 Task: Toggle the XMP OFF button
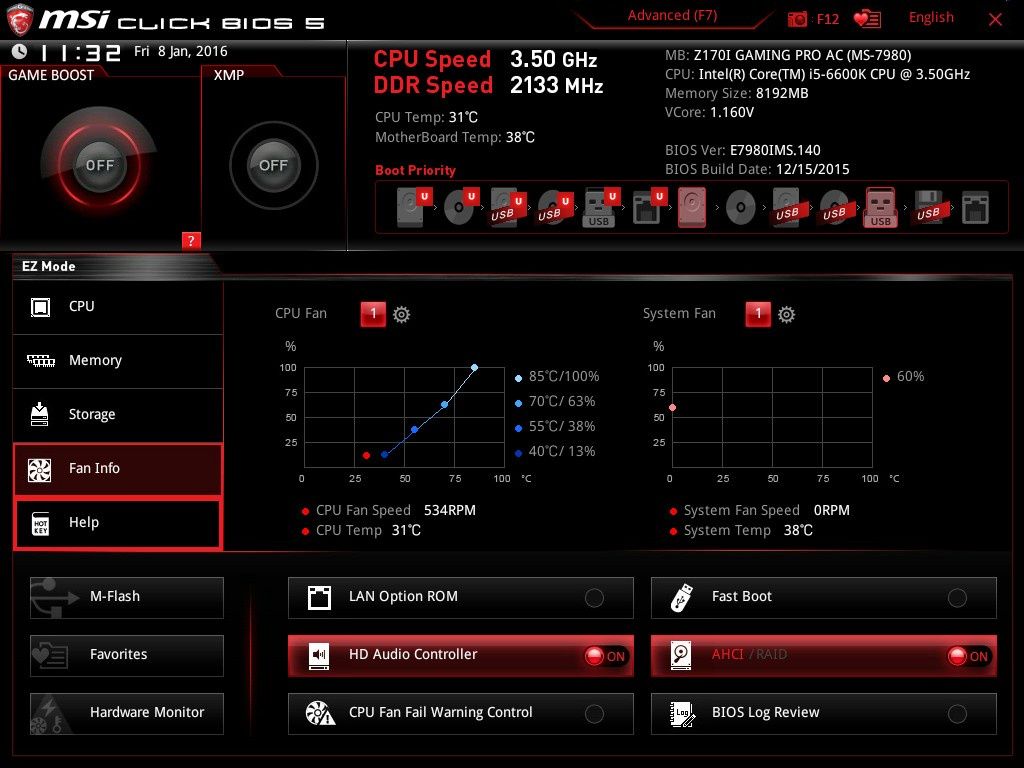point(274,165)
